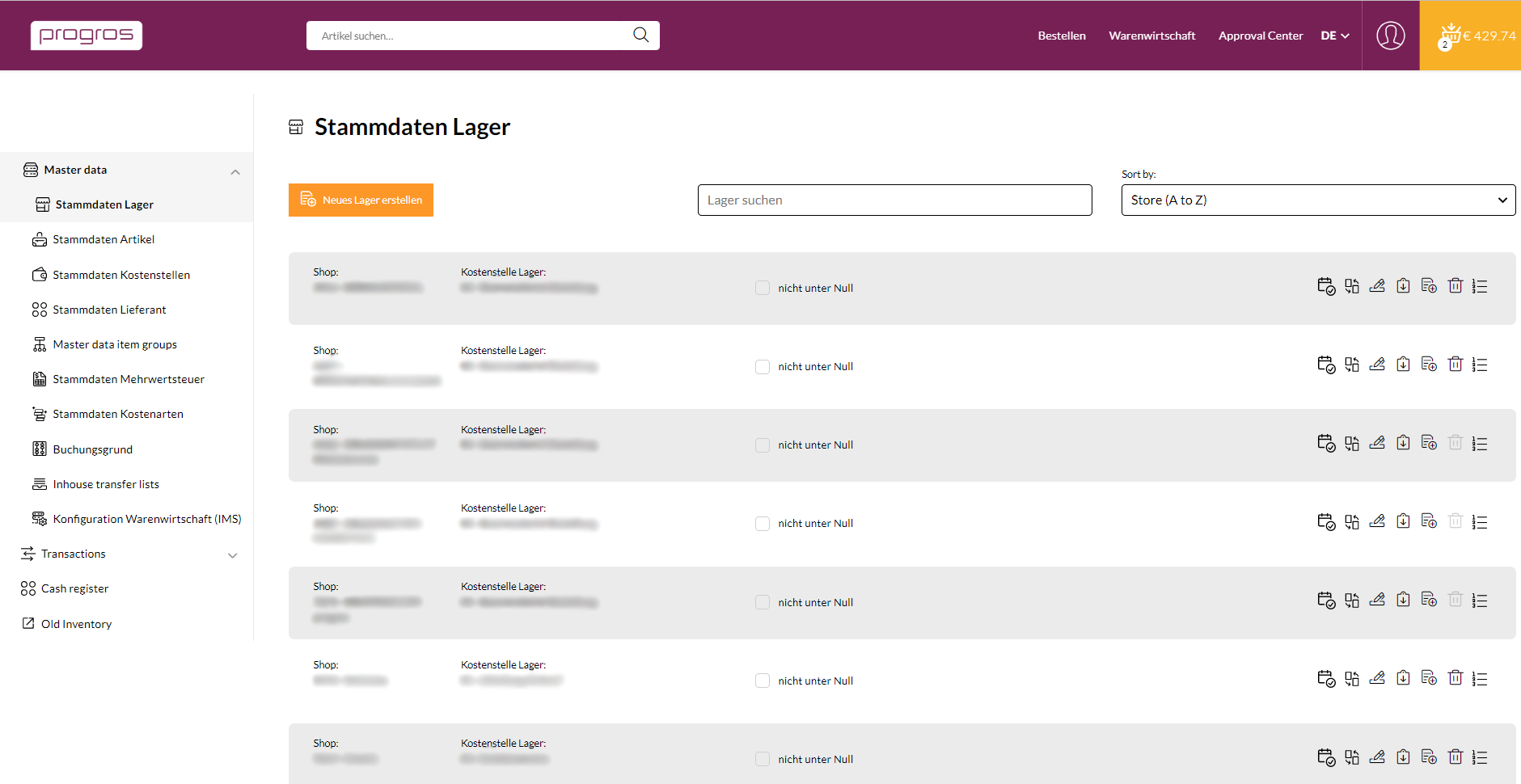This screenshot has height=784, width=1521.
Task: Open Bestellen in the top navigation
Action: [1062, 36]
